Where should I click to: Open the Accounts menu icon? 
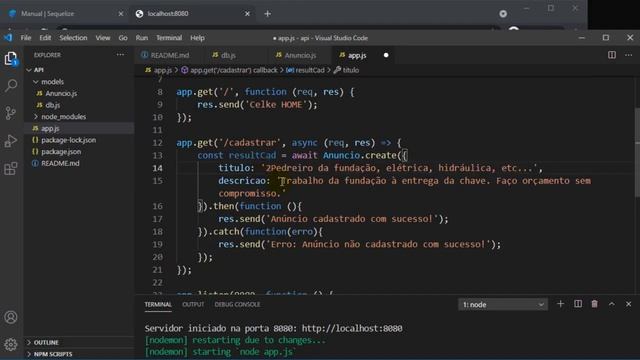tap(11, 317)
